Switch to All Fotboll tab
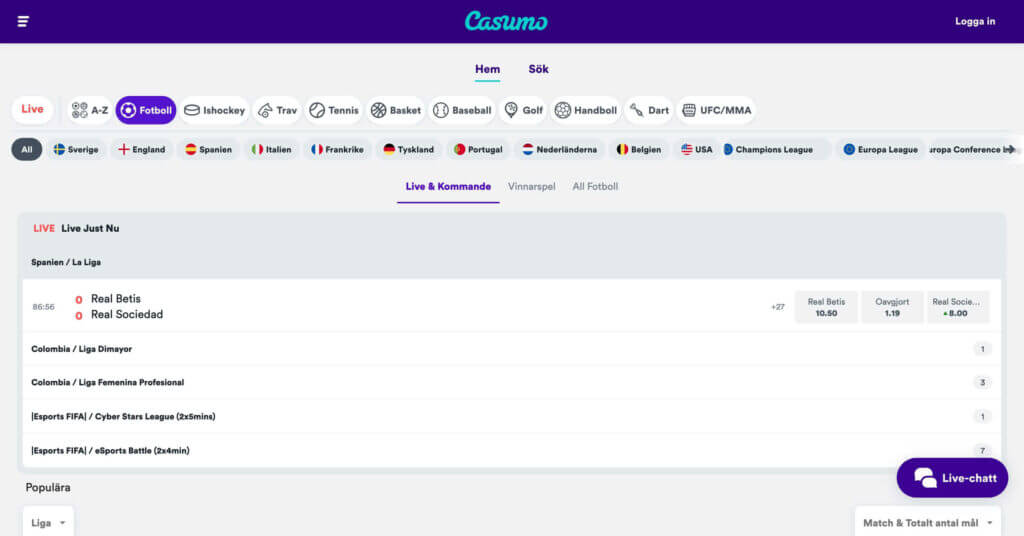 coord(595,187)
